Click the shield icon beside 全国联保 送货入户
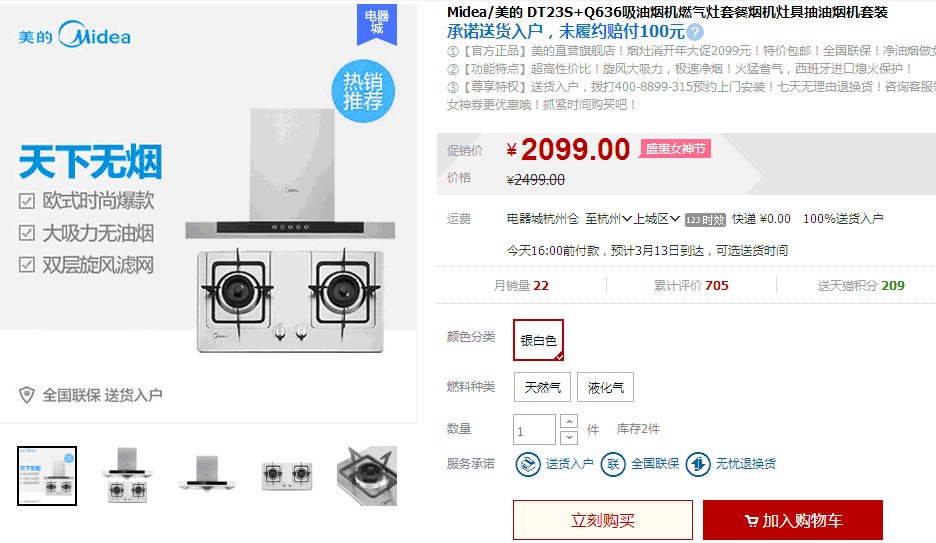 pos(26,394)
